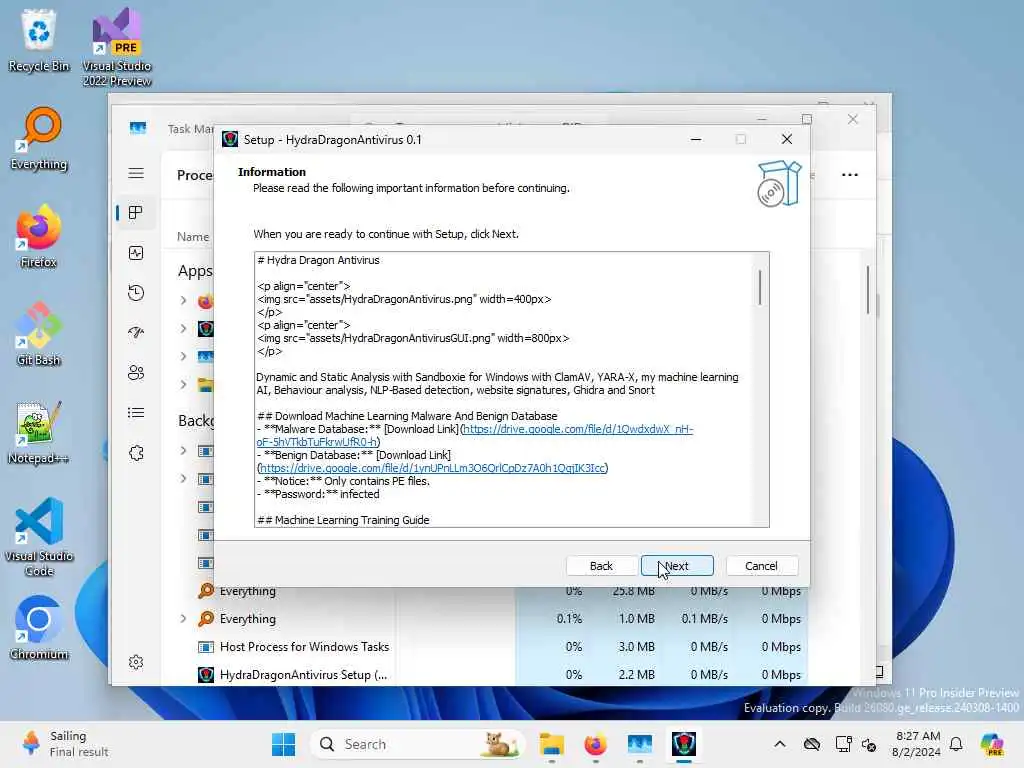Expand the second Everything process row
Screen dimensions: 1024x768
(184, 618)
